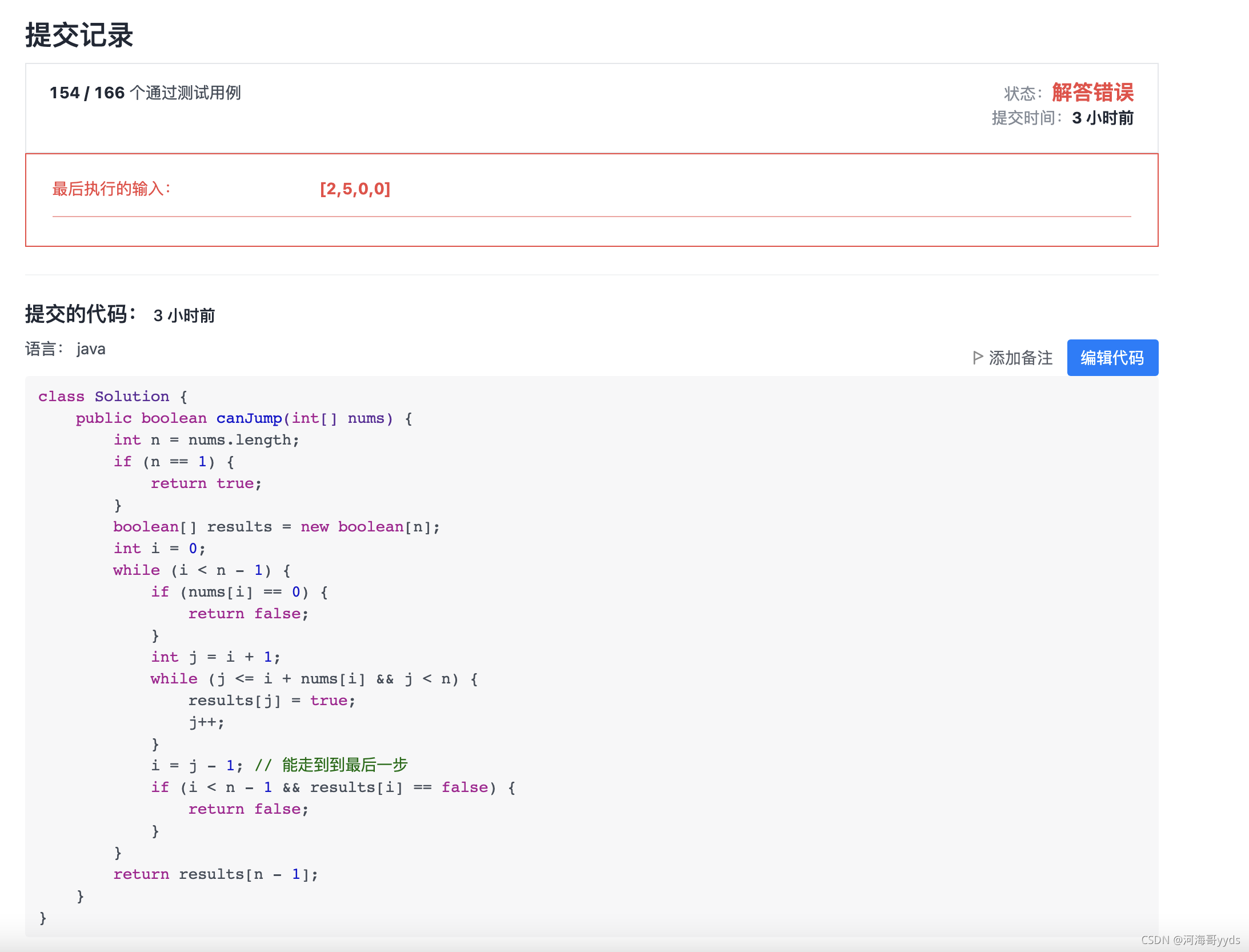Click the 提交的代码 section heading
The height and width of the screenshot is (952, 1249).
81,314
